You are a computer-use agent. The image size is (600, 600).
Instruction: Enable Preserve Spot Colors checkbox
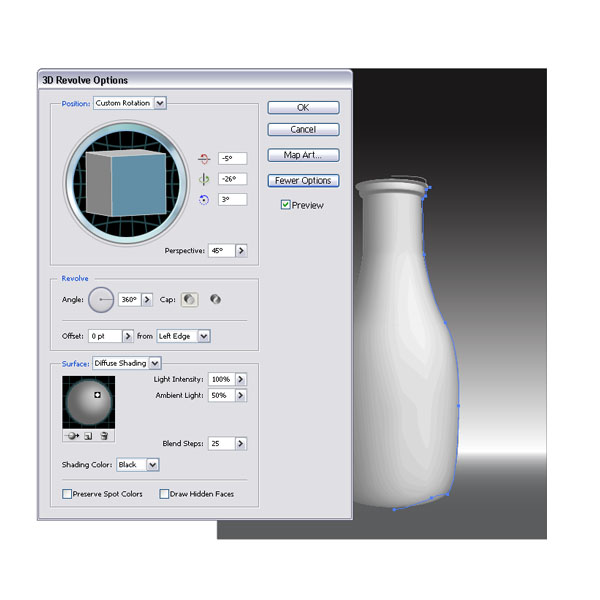click(67, 494)
